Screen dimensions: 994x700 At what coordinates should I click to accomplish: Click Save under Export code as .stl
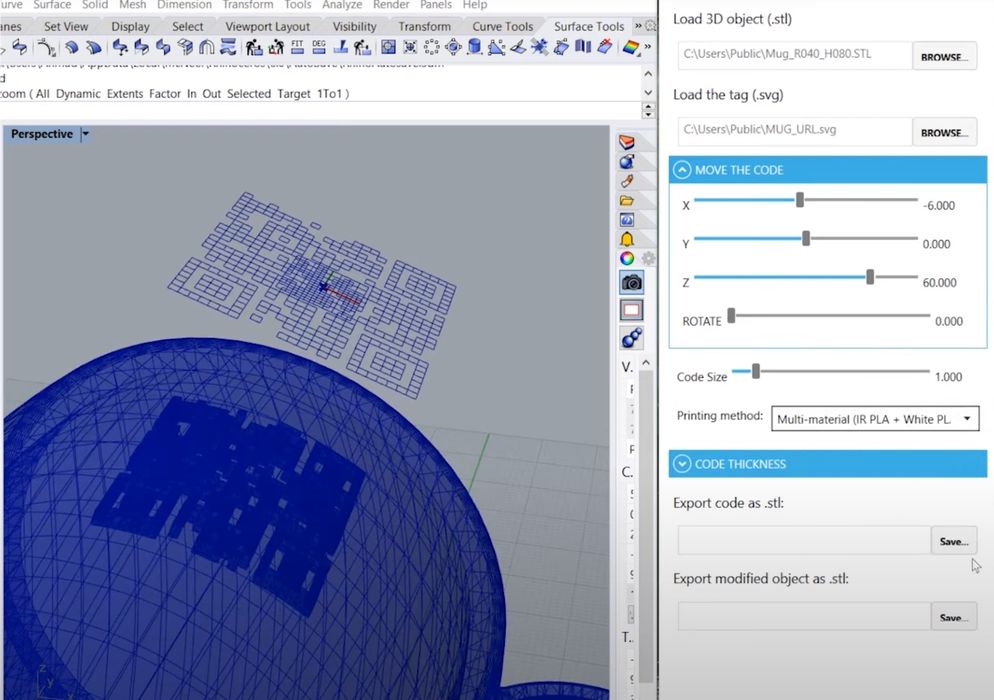click(x=953, y=541)
